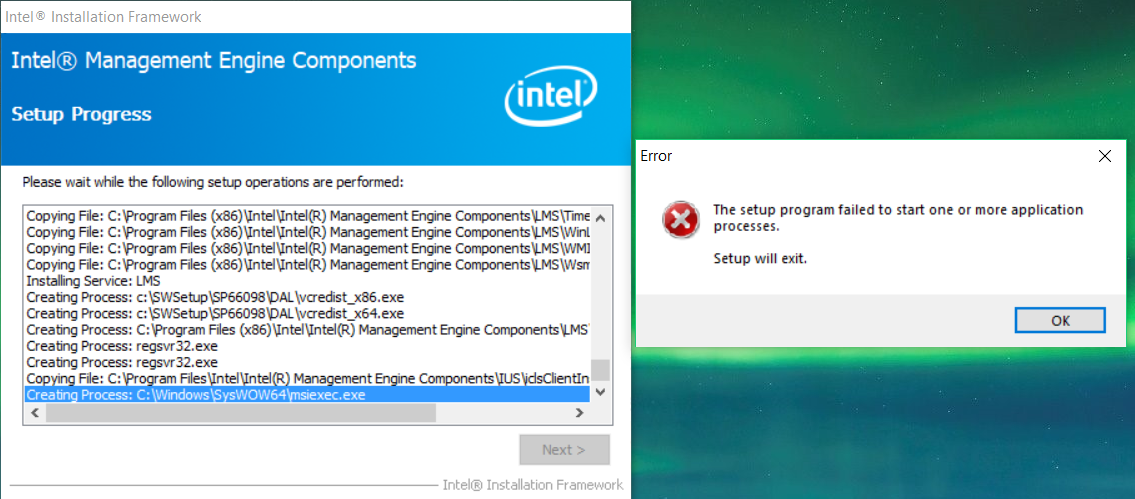Select the Copying File IUS log line
Screen dimensions: 1135x499
click(x=300, y=378)
